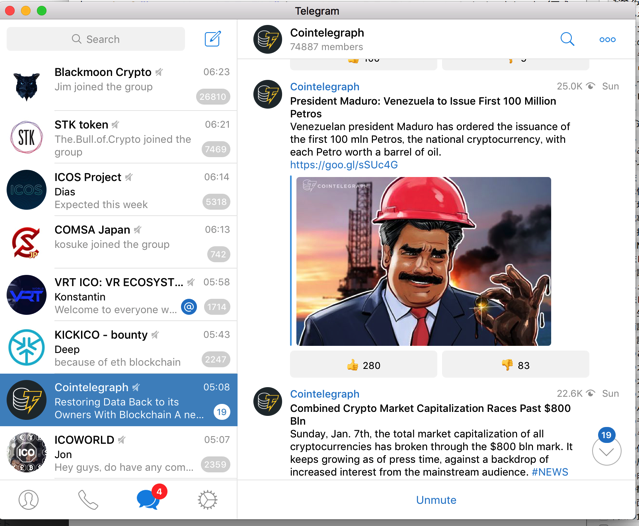Open the KICKICO - bounty chat
This screenshot has width=639, height=526.
[x=119, y=347]
